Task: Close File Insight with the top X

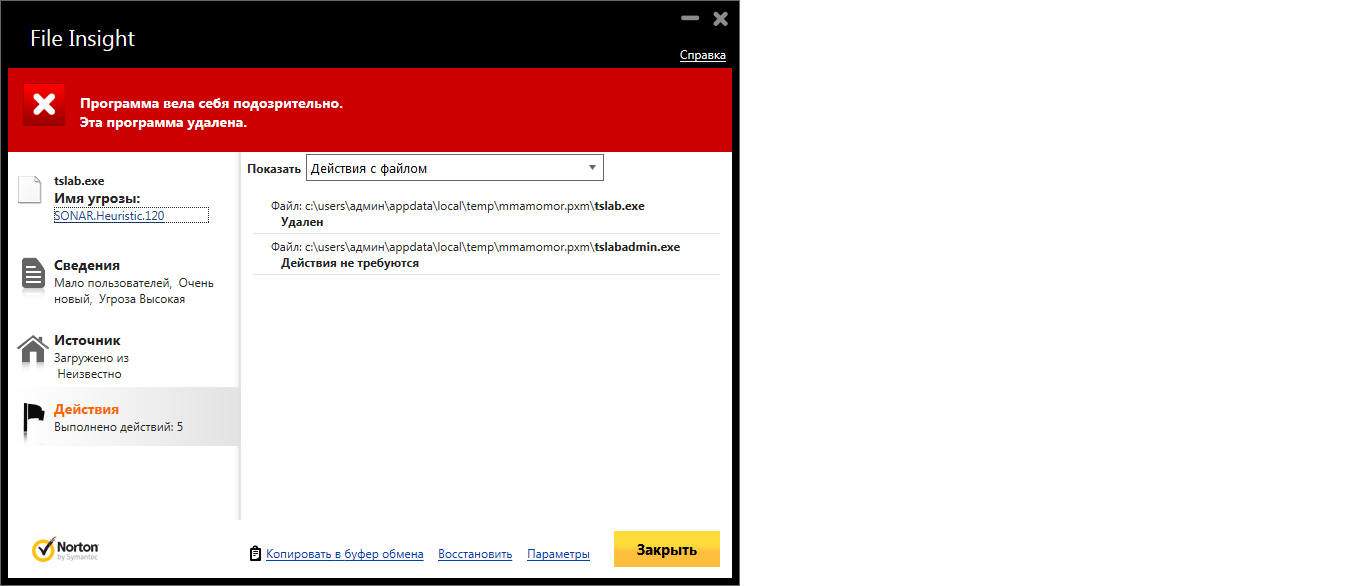Action: [720, 18]
